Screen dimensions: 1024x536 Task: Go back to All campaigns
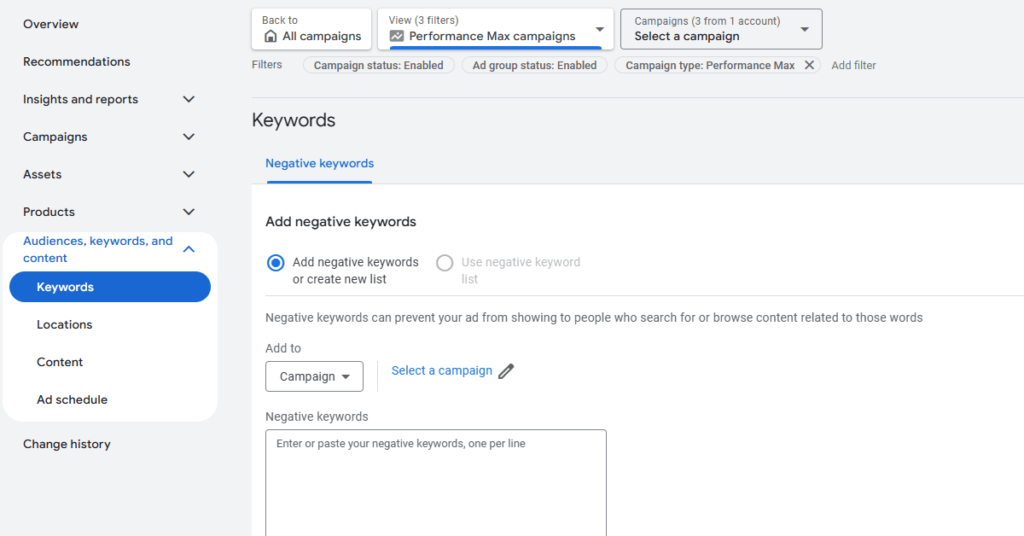(x=312, y=29)
